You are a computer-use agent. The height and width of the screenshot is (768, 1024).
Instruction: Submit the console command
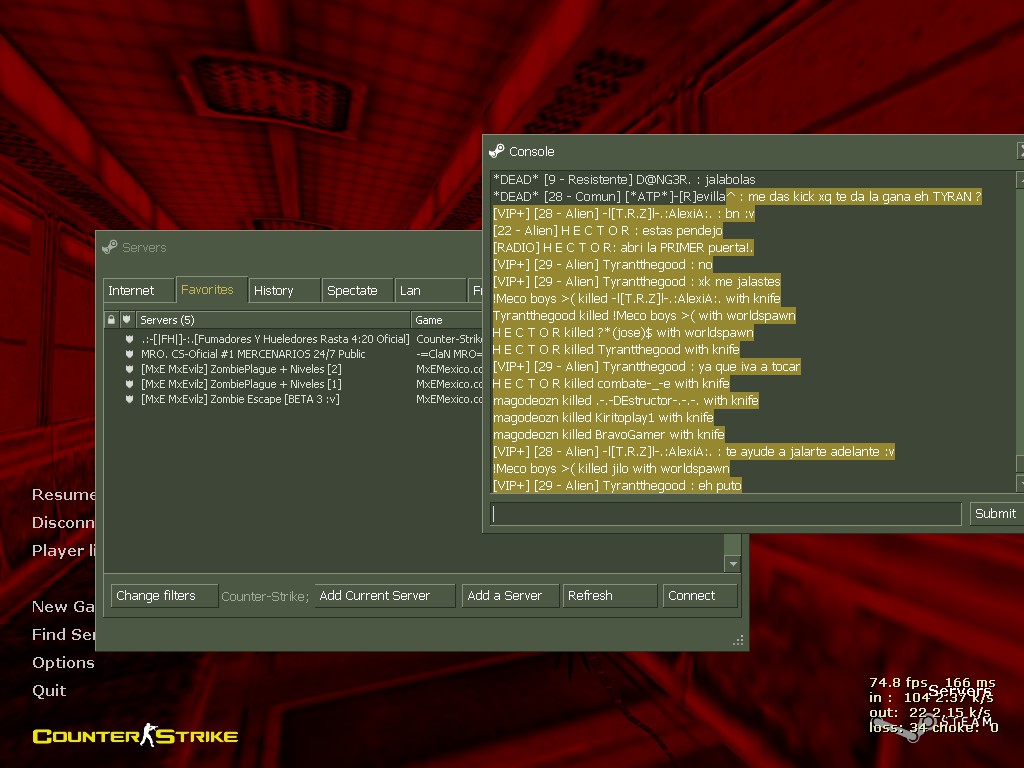coord(995,513)
